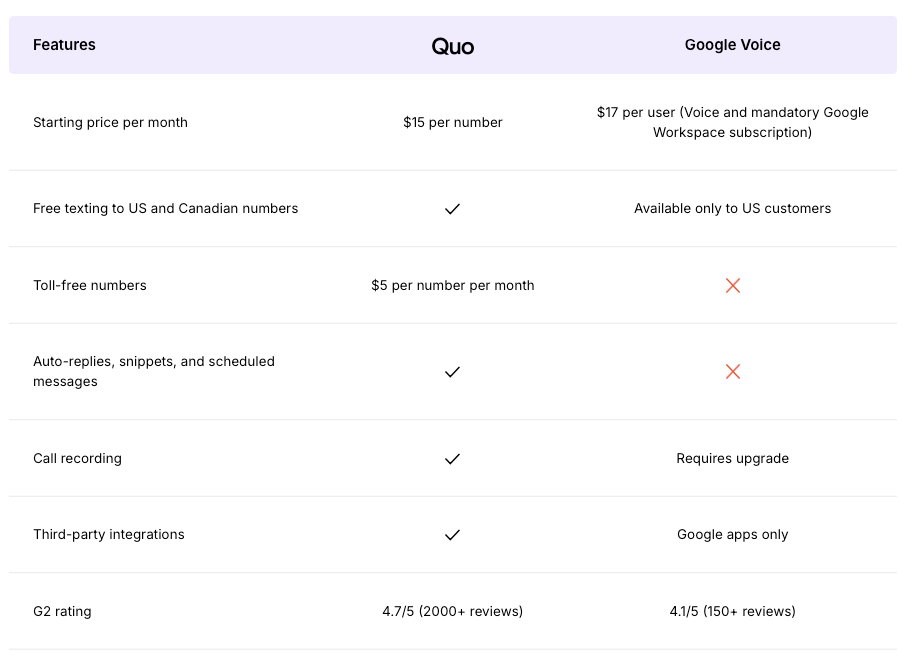Image resolution: width=904 pixels, height=658 pixels.
Task: Click the 4.1/5 (150+ reviews) rating
Action: point(733,612)
